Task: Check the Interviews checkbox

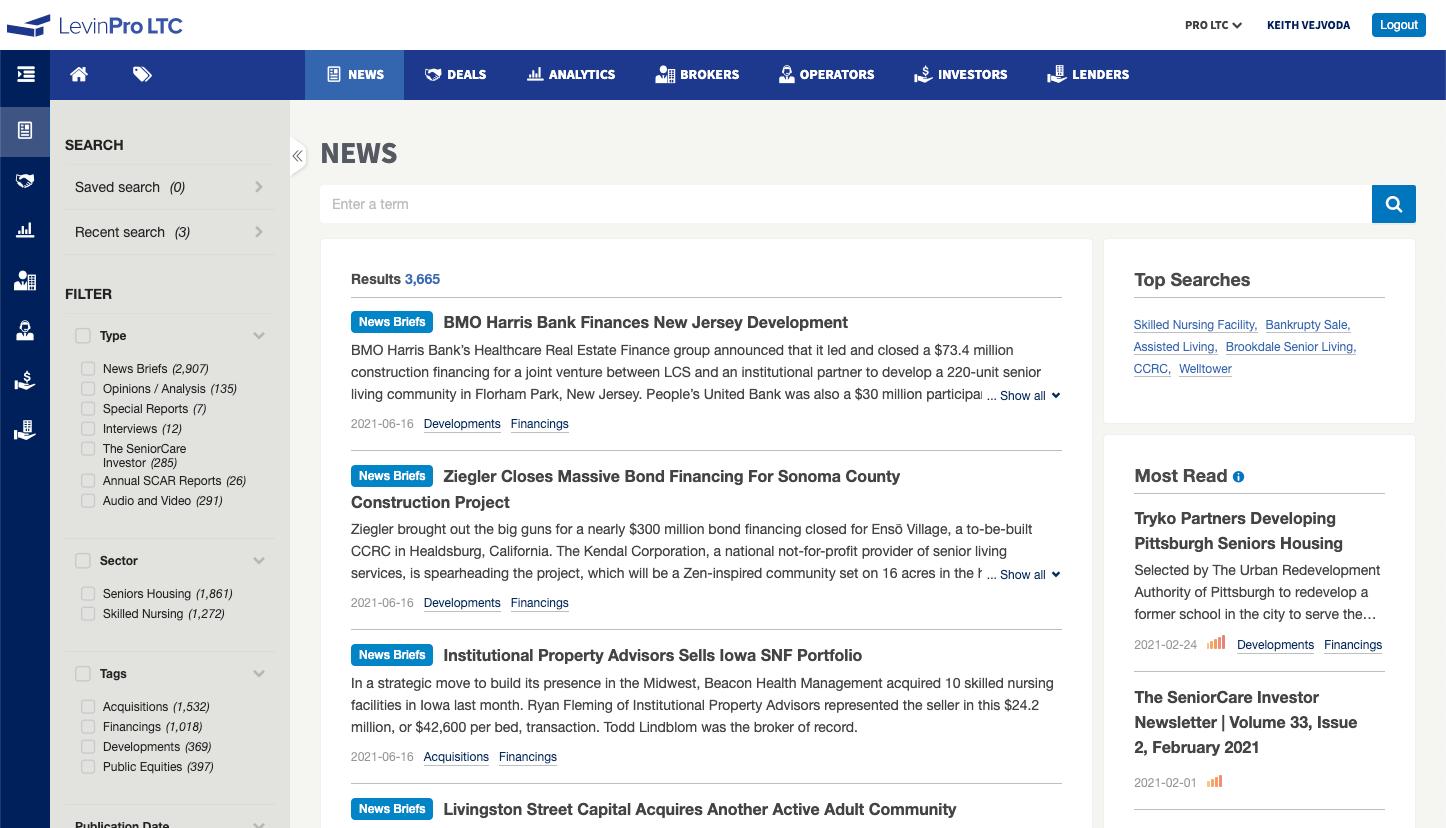Action: point(88,429)
